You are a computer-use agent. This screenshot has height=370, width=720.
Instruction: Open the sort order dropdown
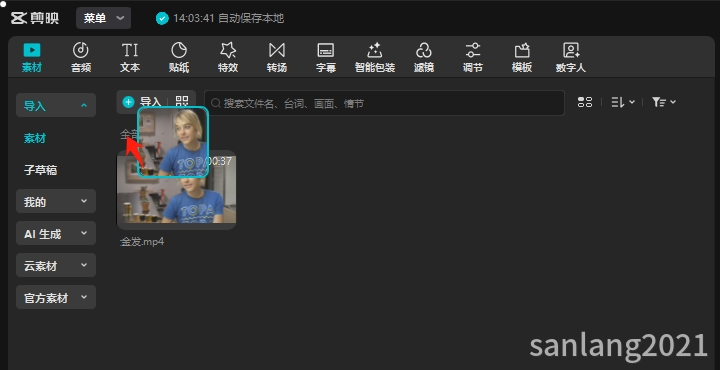point(623,102)
